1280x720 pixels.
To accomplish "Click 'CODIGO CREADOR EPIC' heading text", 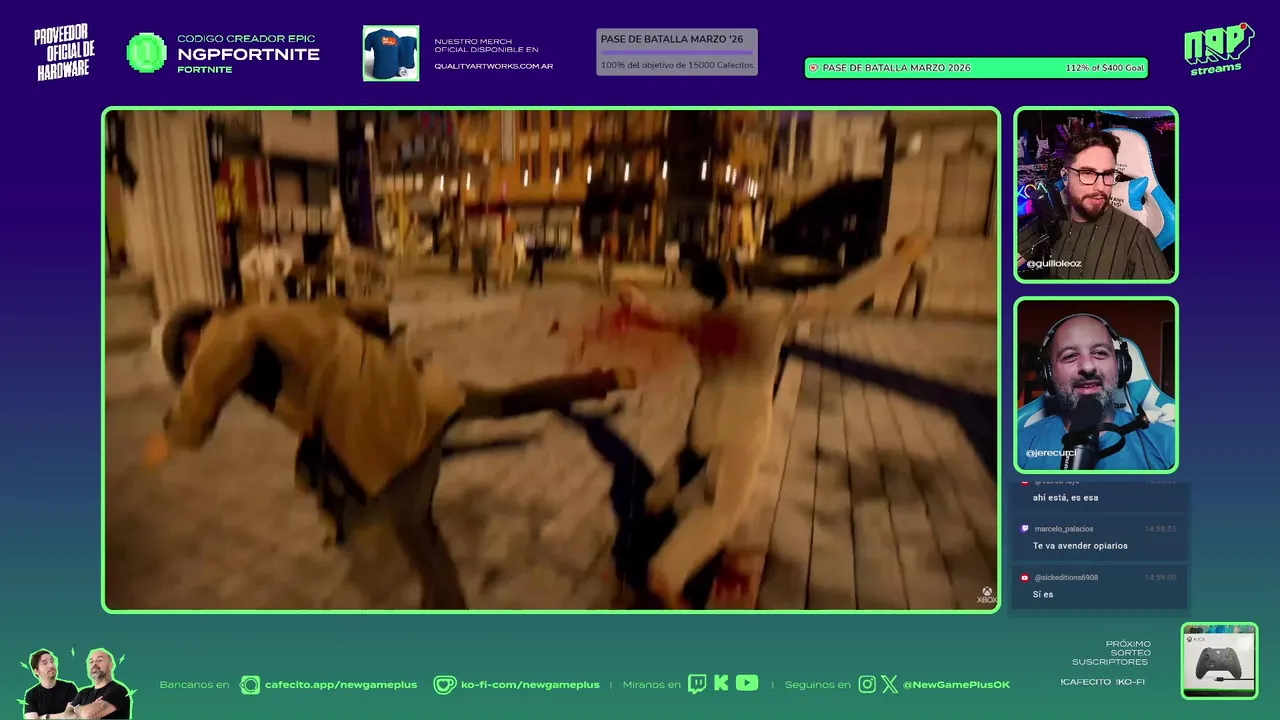I will 246,39.
